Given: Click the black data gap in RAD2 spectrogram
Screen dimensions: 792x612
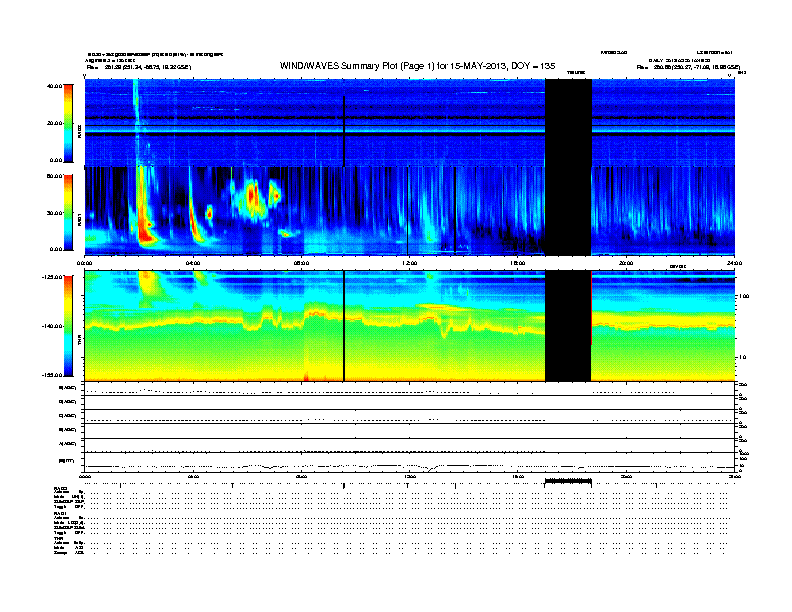Looking at the screenshot, I should (568, 123).
